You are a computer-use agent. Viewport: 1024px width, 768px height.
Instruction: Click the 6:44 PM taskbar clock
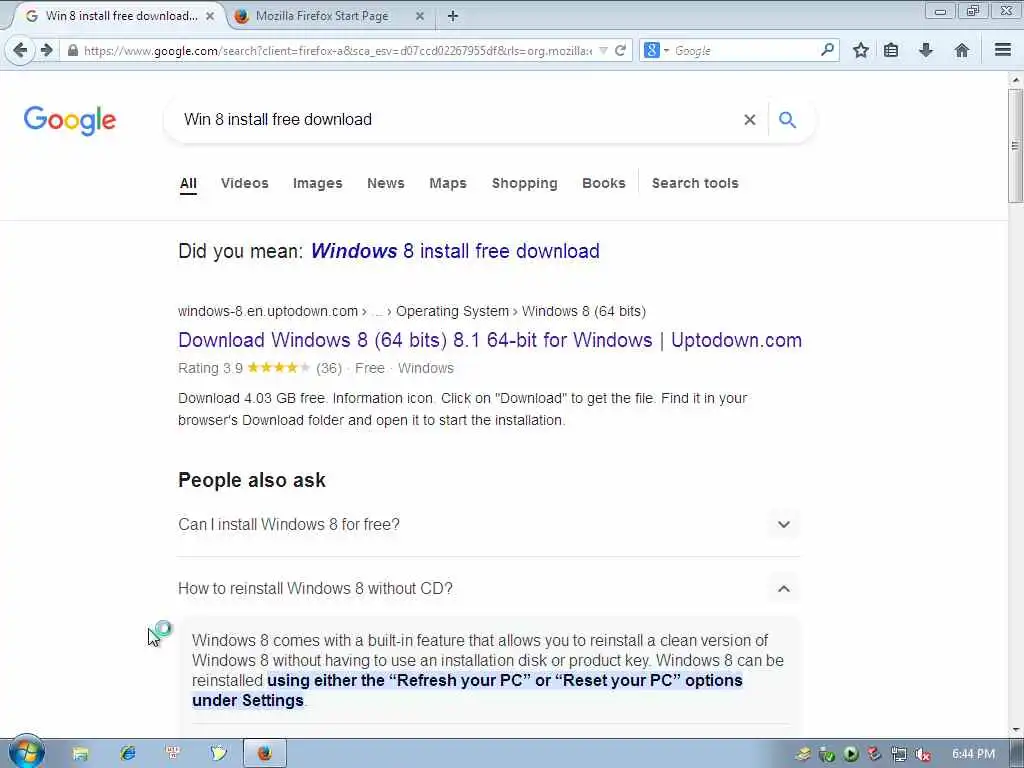[x=973, y=754]
